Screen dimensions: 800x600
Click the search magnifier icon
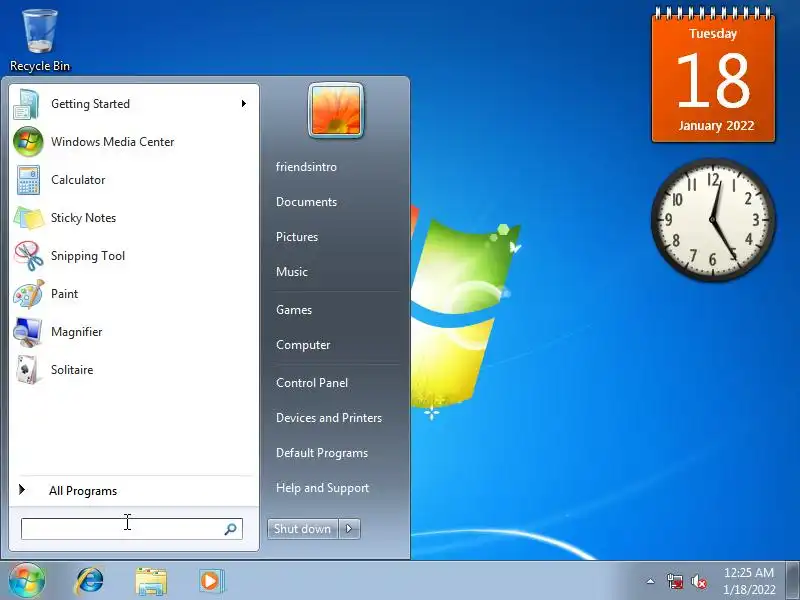(x=231, y=529)
